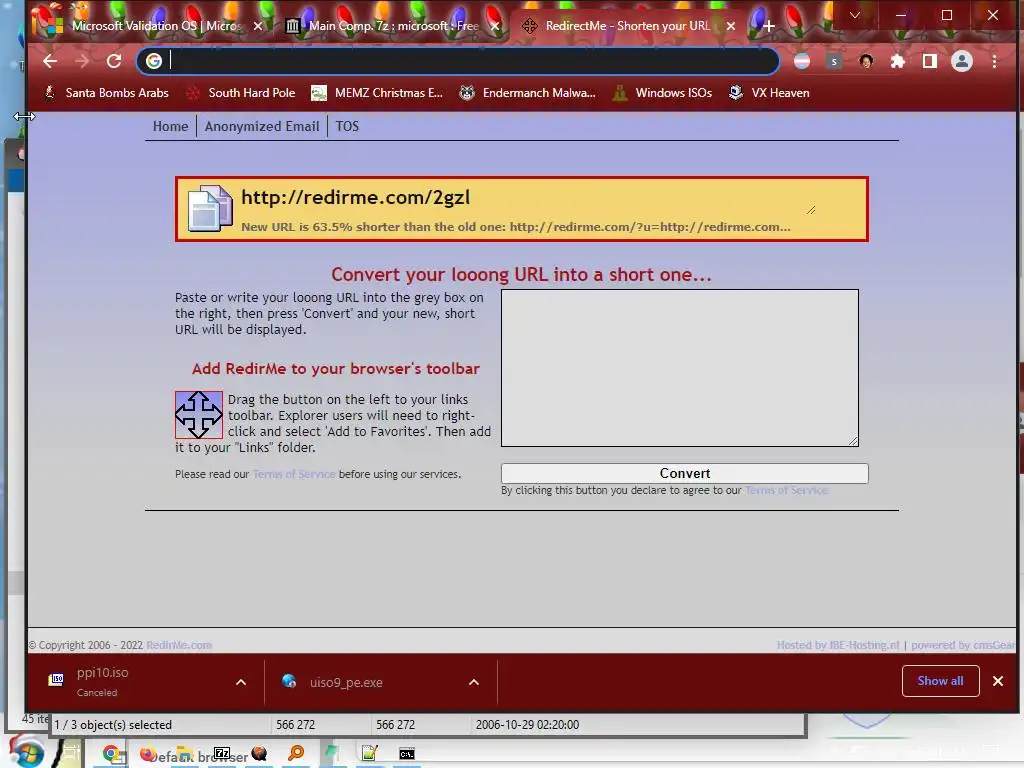Open the IBE-Hosting.nl footer link
Screen dimensions: 1024x768
pos(838,645)
